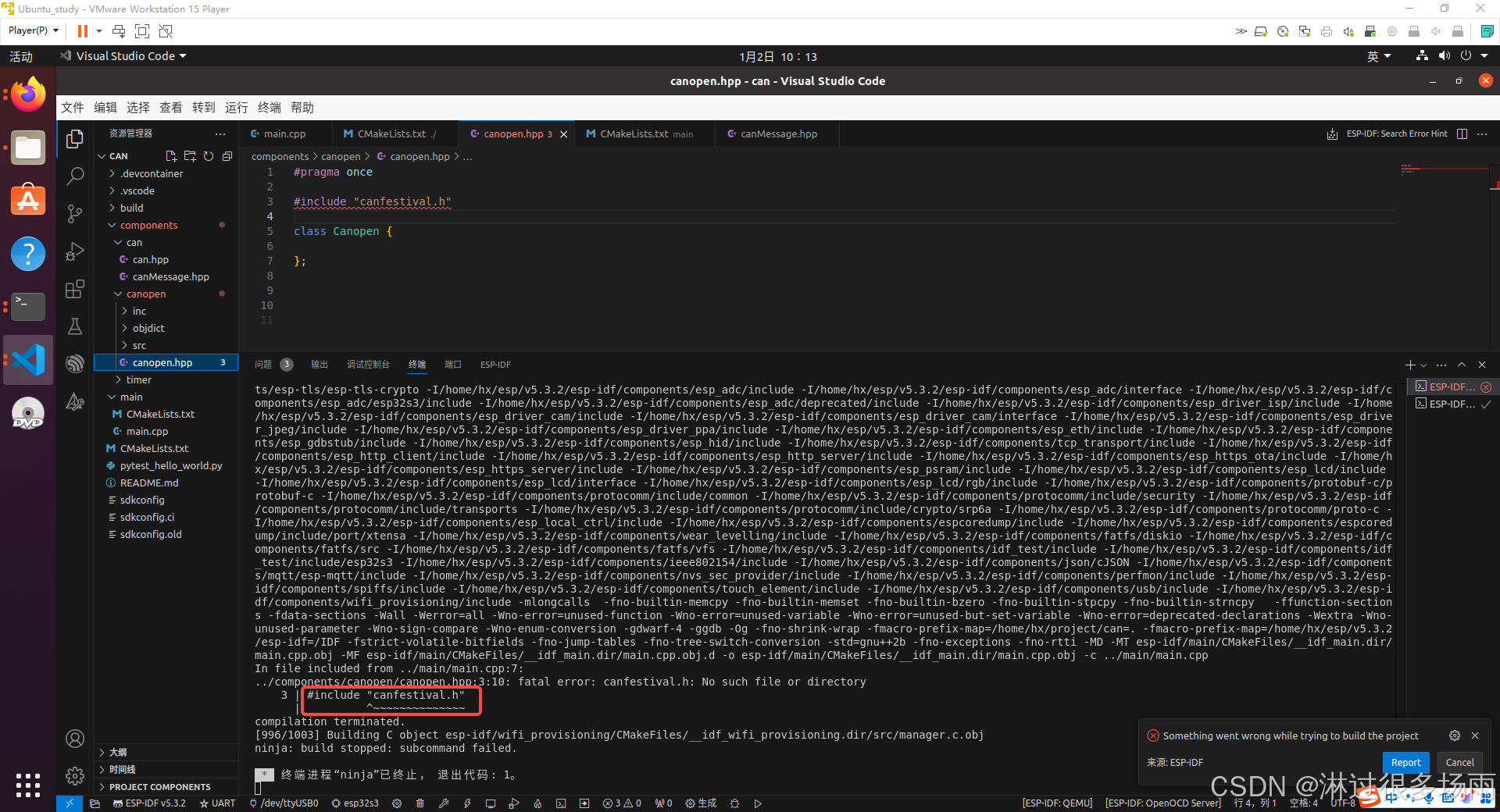Switch to the main.cpp editor tab
The width and height of the screenshot is (1500, 812).
[x=284, y=134]
